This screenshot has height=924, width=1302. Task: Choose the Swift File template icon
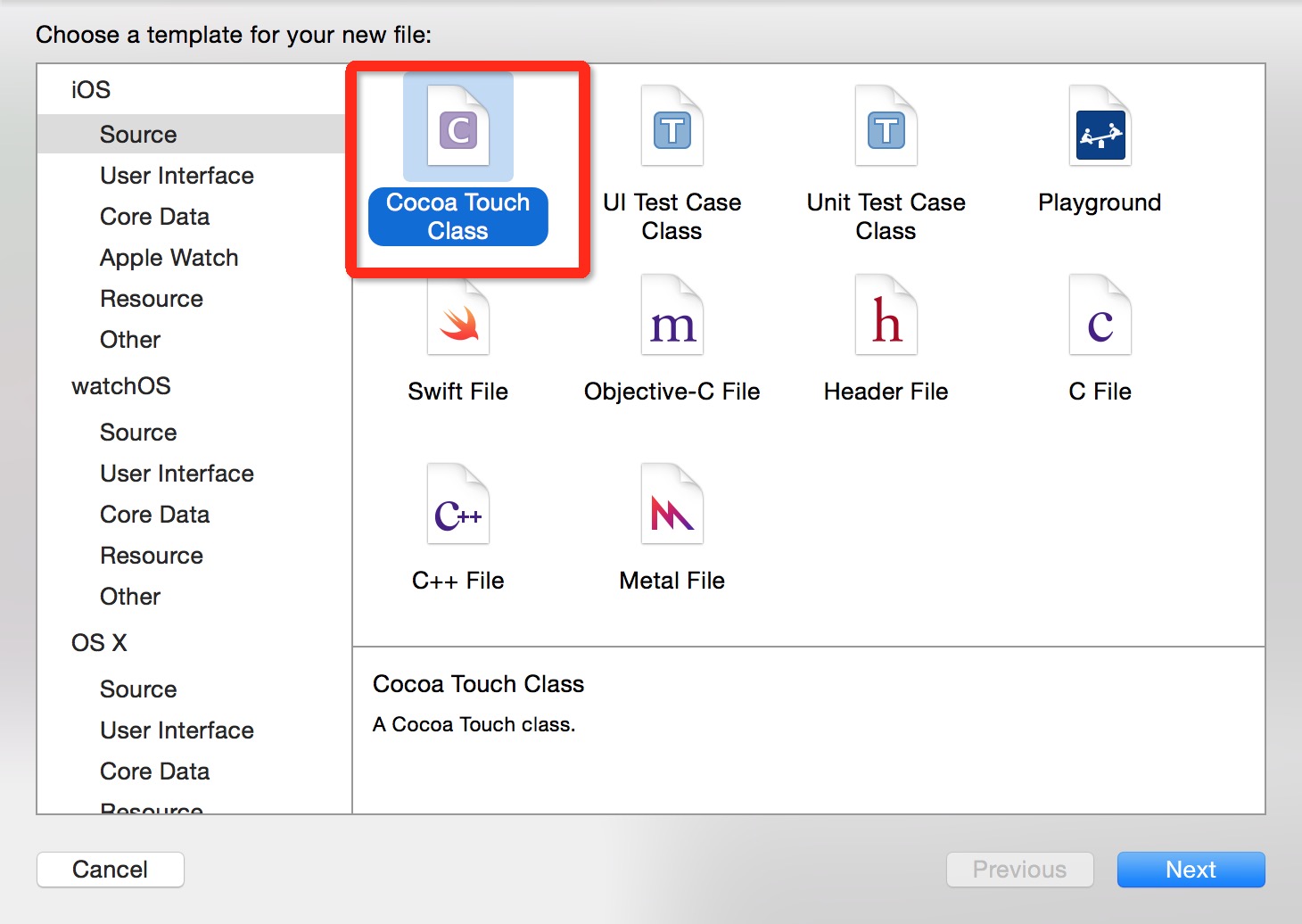(x=458, y=317)
